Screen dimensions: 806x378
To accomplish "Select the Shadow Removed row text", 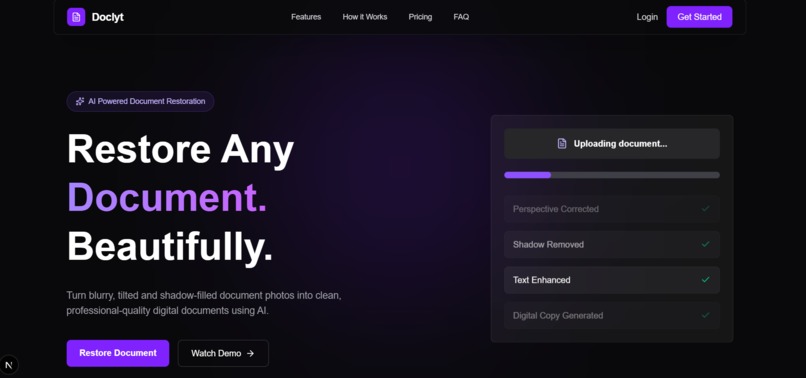I will [548, 244].
